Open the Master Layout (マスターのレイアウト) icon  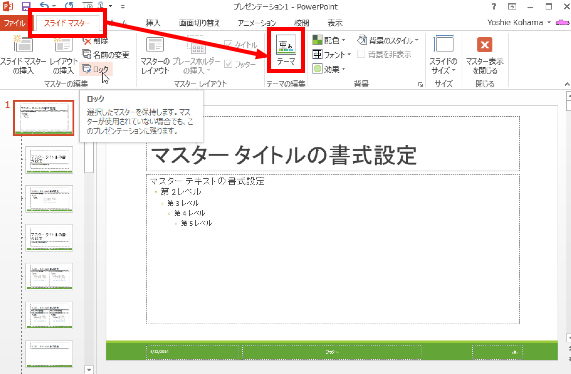tap(155, 45)
